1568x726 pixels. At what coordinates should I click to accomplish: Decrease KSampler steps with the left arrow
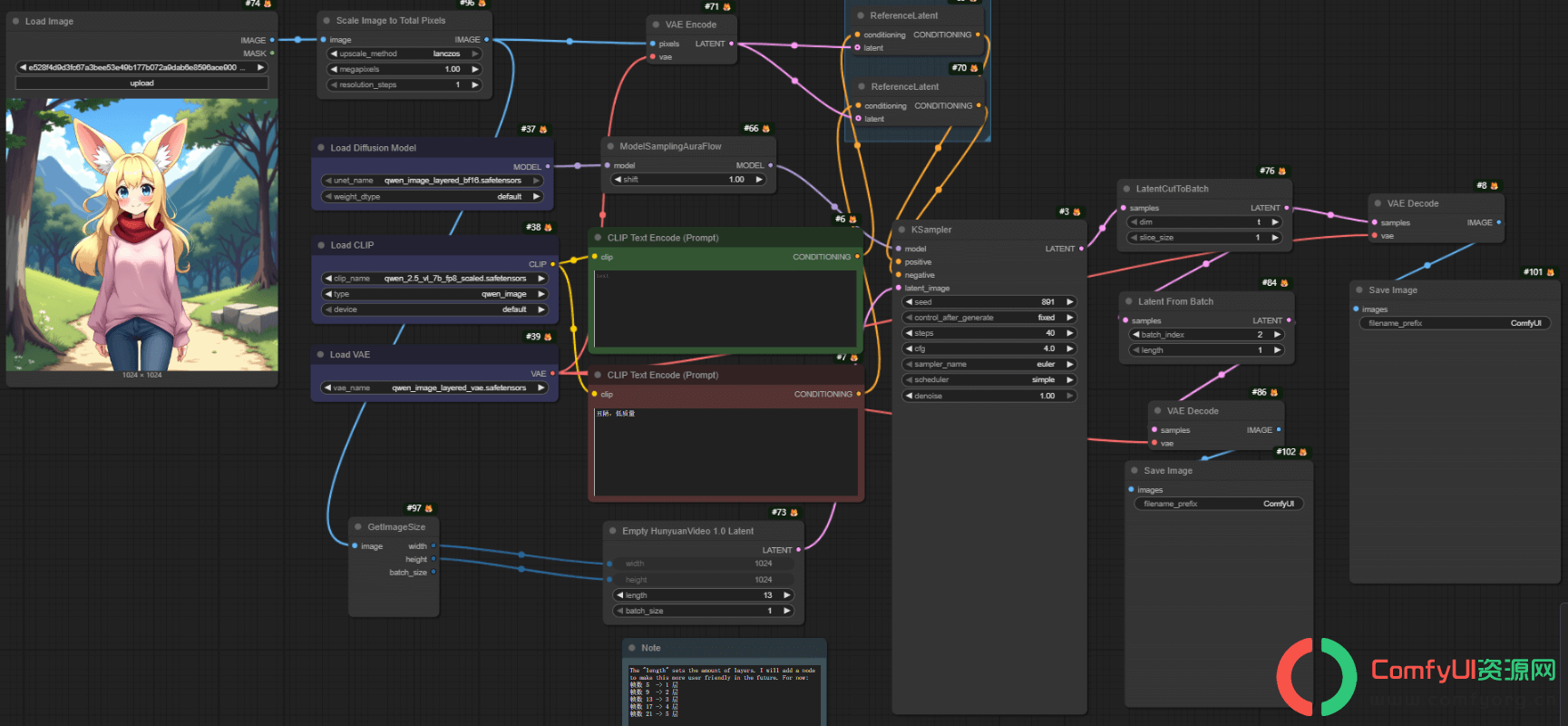coord(910,333)
